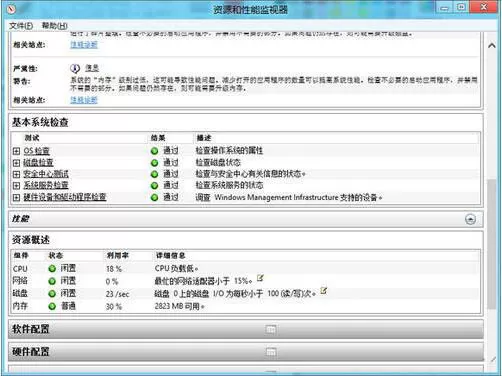Click the vertical scrollbar thumb
Viewport: 502px width, 376px height.
pos(491,244)
